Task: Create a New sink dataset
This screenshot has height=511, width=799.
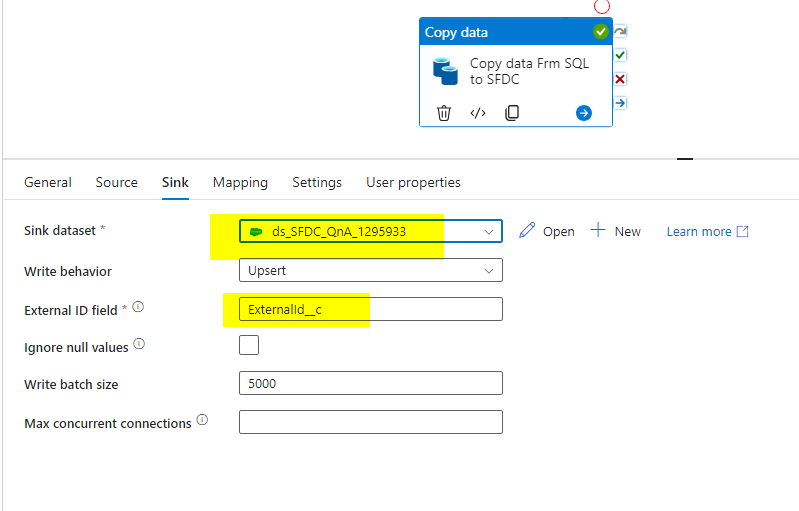Action: (x=616, y=231)
